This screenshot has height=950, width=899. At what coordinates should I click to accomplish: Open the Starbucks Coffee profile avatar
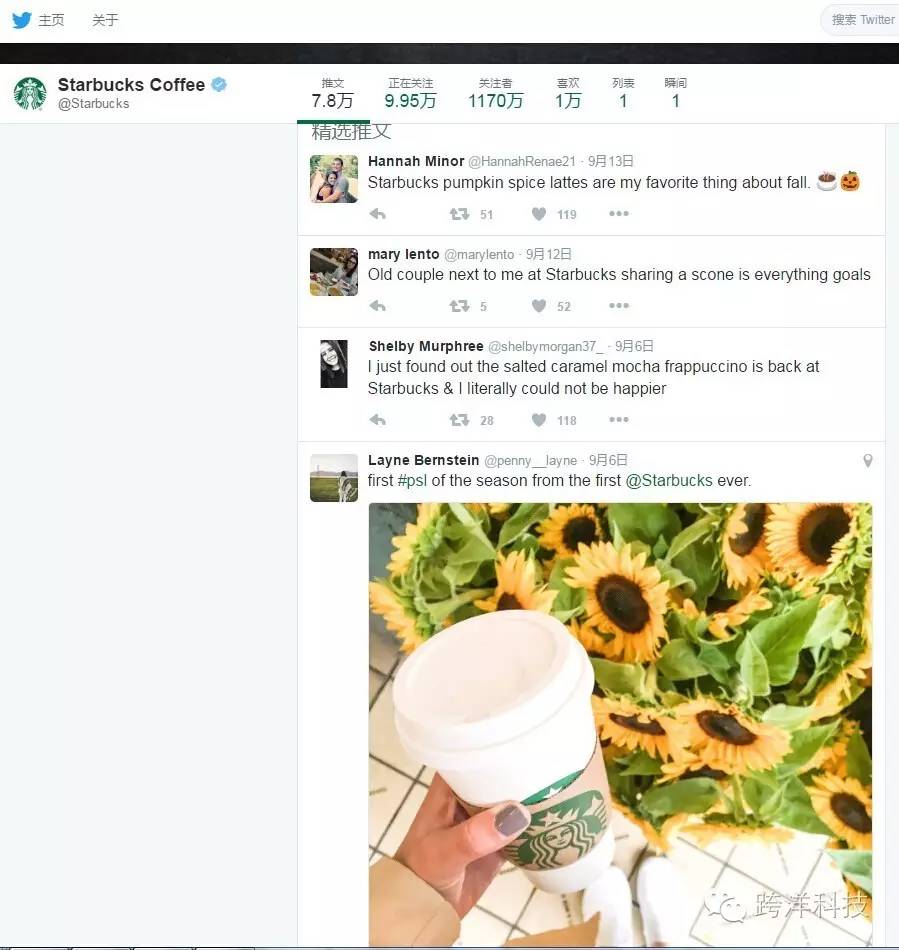(30, 93)
